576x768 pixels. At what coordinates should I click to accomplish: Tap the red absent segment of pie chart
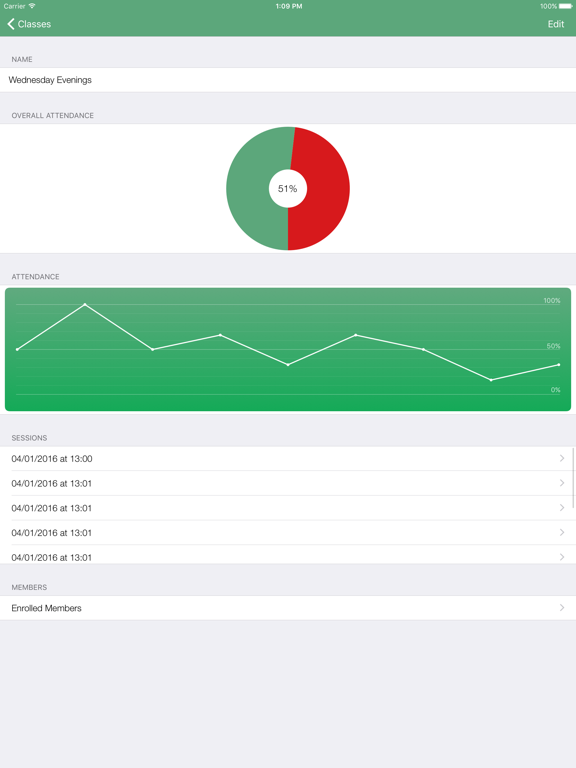pyautogui.click(x=326, y=189)
